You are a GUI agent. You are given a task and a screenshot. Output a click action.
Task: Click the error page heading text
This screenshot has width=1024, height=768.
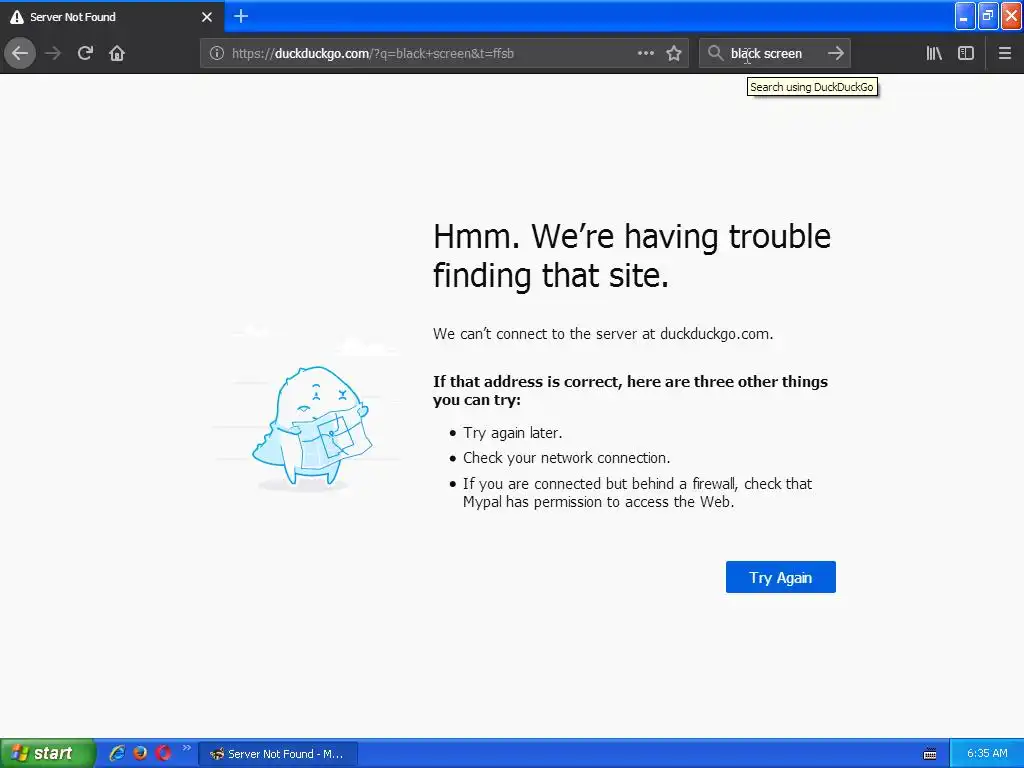(632, 255)
